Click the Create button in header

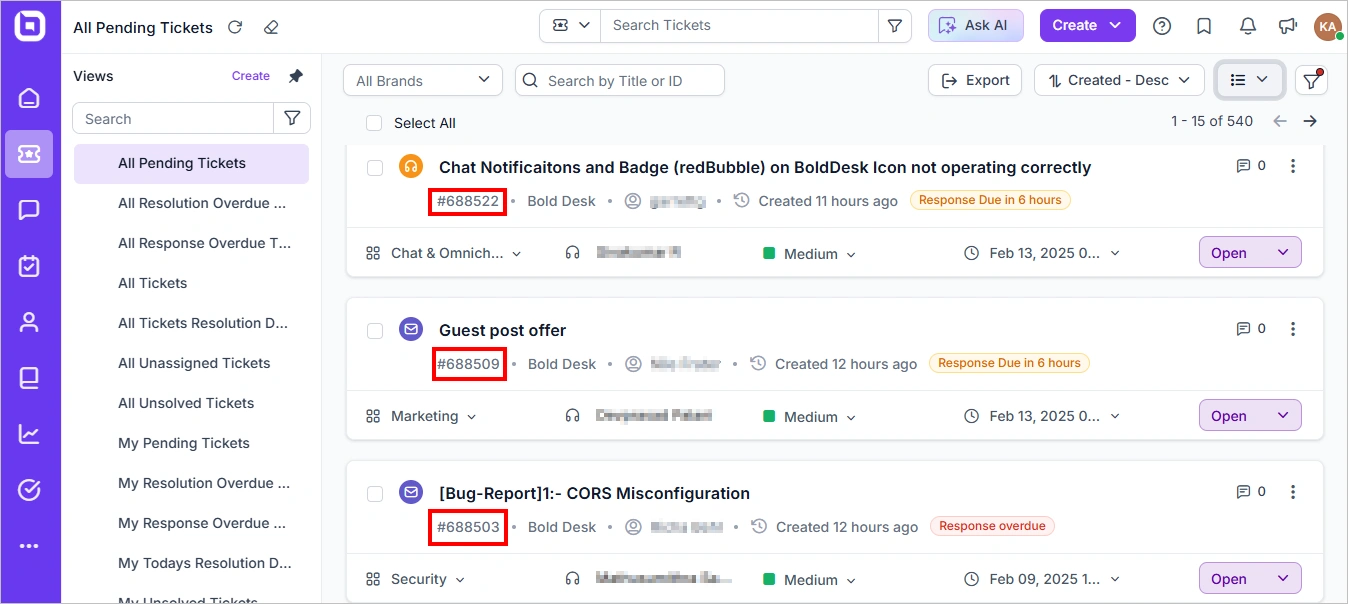[x=1087, y=26]
